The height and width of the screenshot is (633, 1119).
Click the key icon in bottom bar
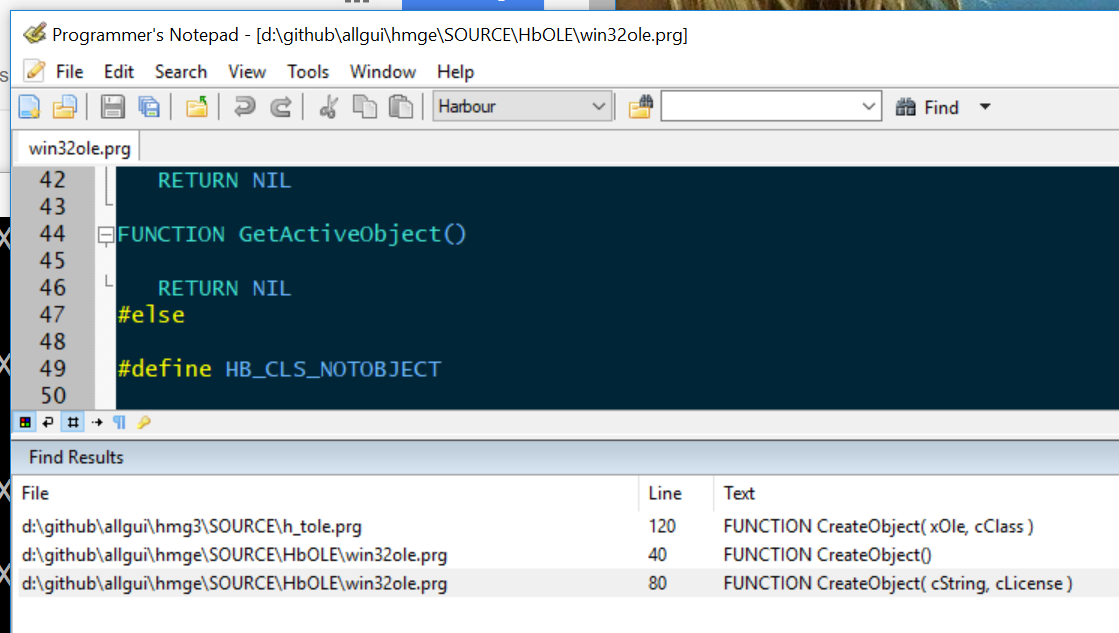coord(144,422)
